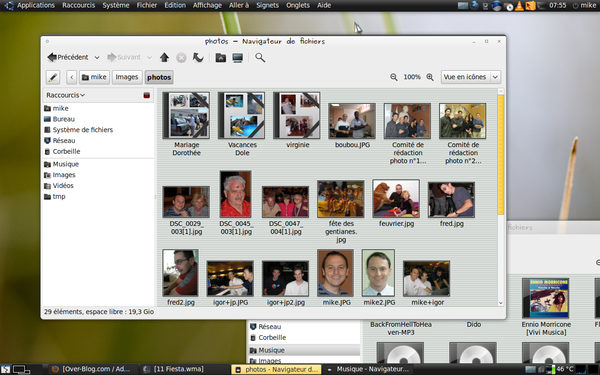This screenshot has height=375, width=600.
Task: Open the Affichage menu
Action: pos(207,5)
